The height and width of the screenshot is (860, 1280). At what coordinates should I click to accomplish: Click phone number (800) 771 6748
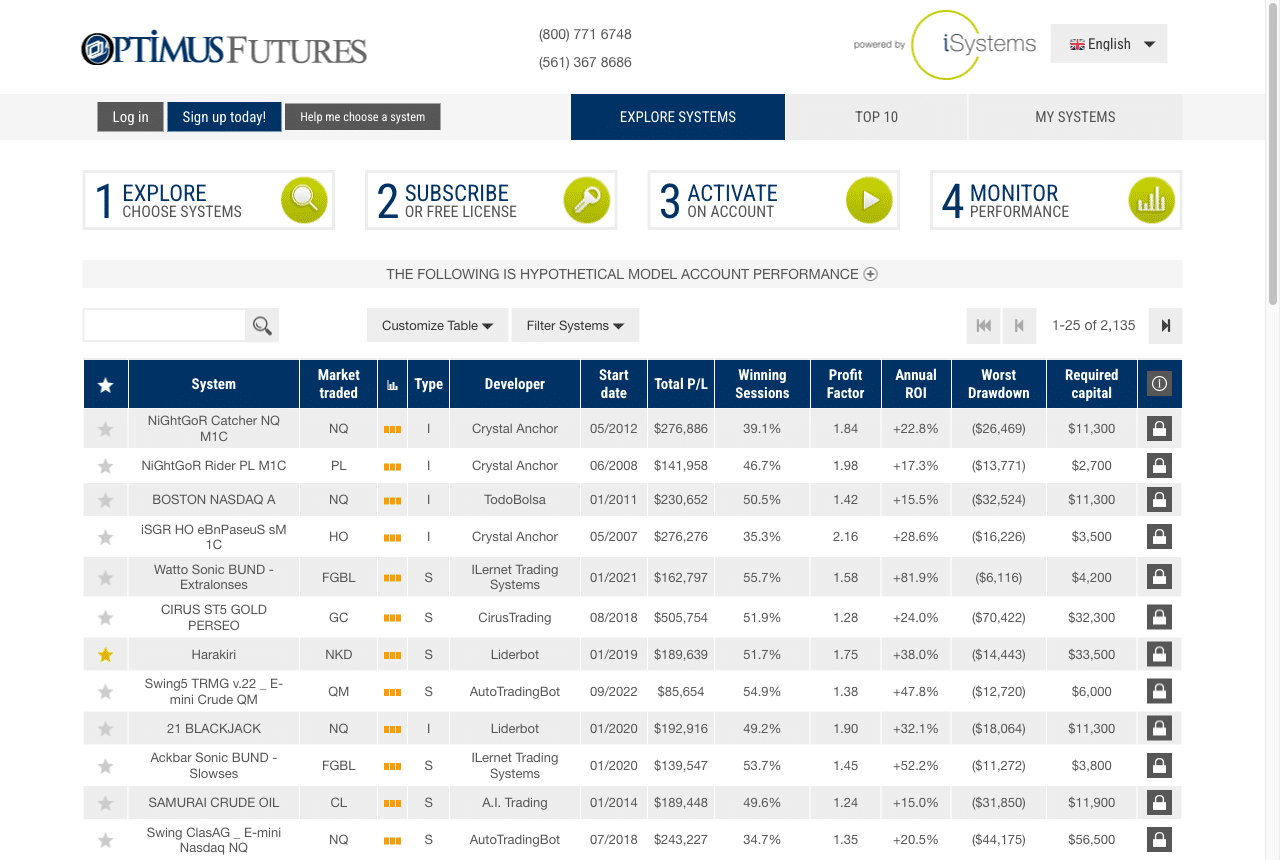585,34
